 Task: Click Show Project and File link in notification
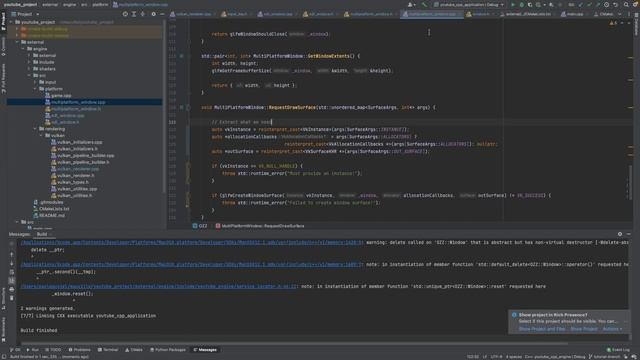pos(542,329)
